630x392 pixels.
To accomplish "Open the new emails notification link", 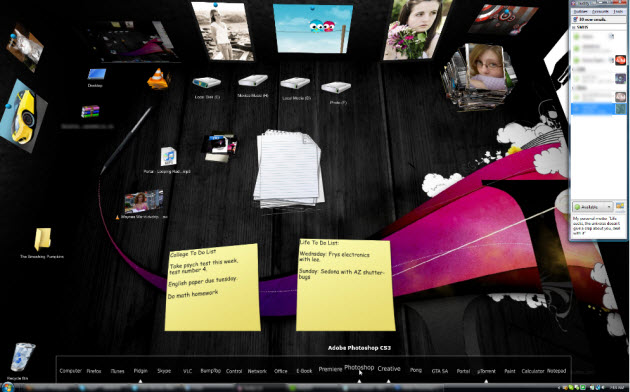I will [x=593, y=19].
